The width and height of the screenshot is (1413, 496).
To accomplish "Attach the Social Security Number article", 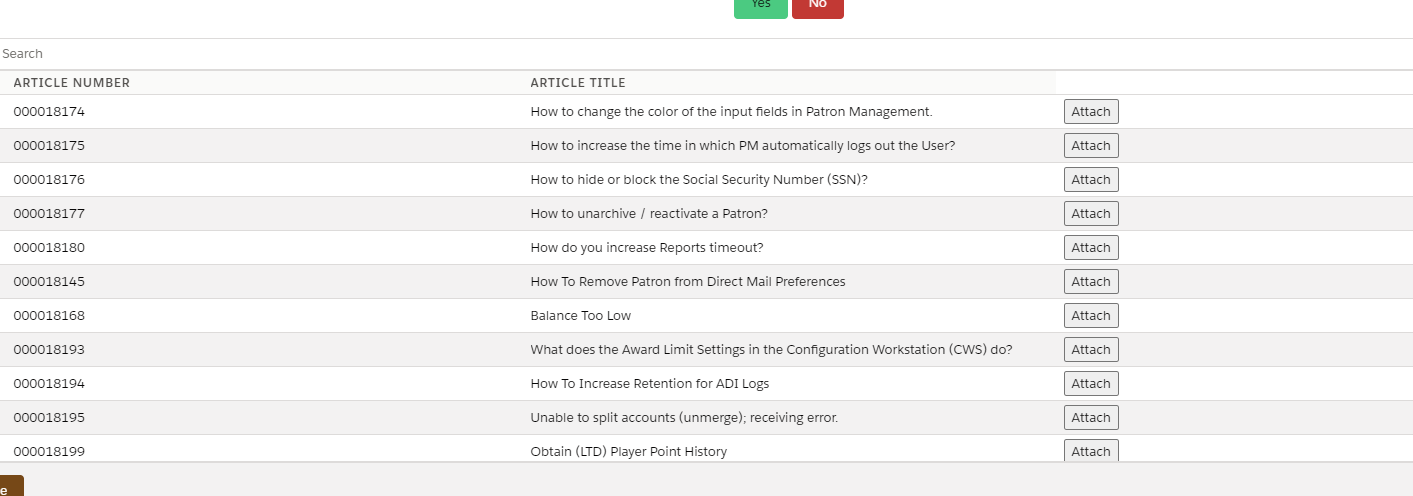I will click(1091, 180).
